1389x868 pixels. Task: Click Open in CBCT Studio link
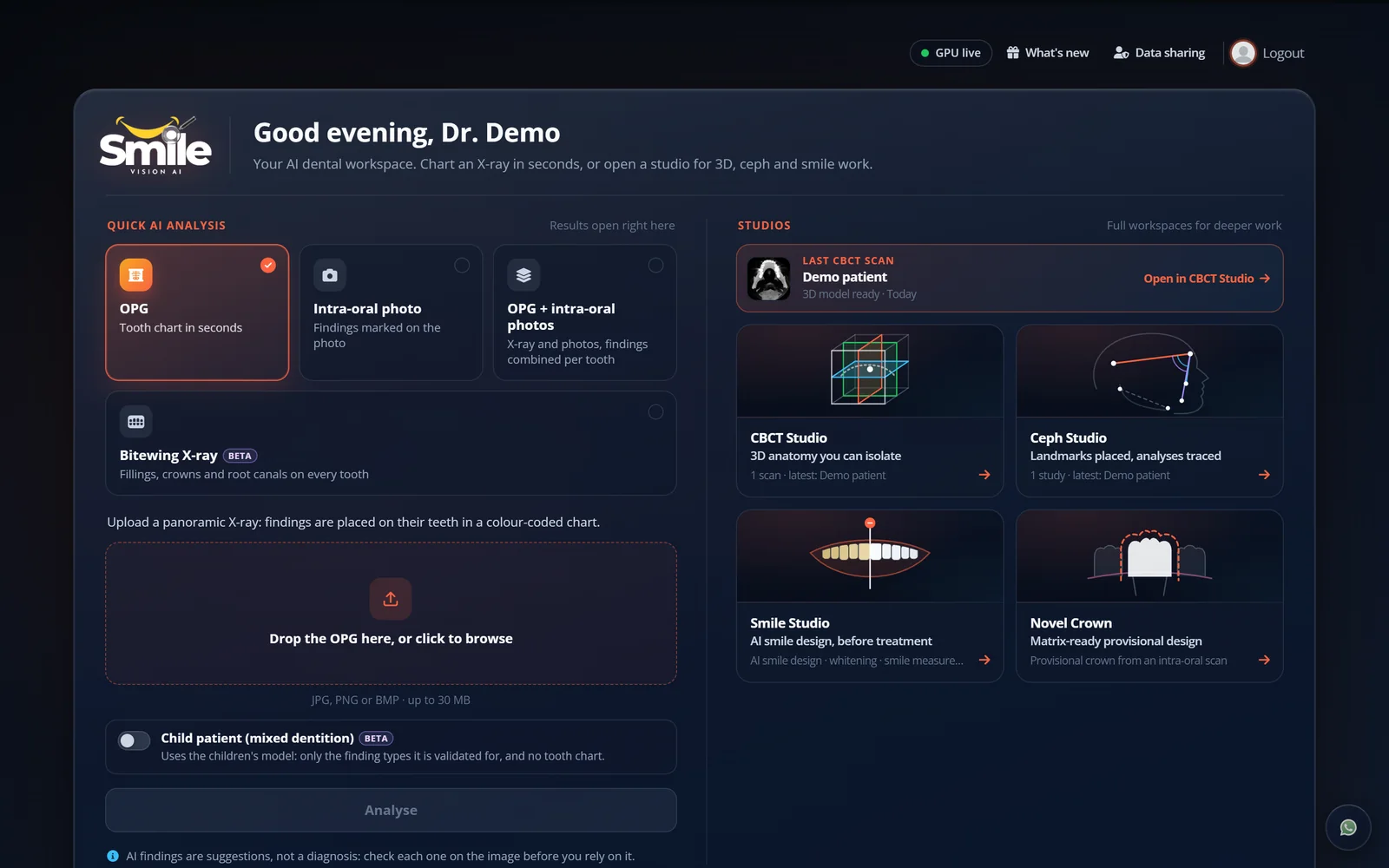(1207, 279)
